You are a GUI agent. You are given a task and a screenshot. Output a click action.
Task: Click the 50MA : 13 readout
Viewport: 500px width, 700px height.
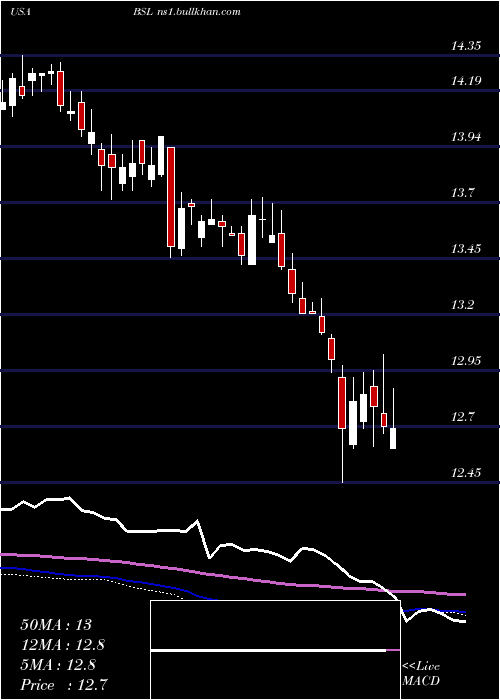coord(56,625)
